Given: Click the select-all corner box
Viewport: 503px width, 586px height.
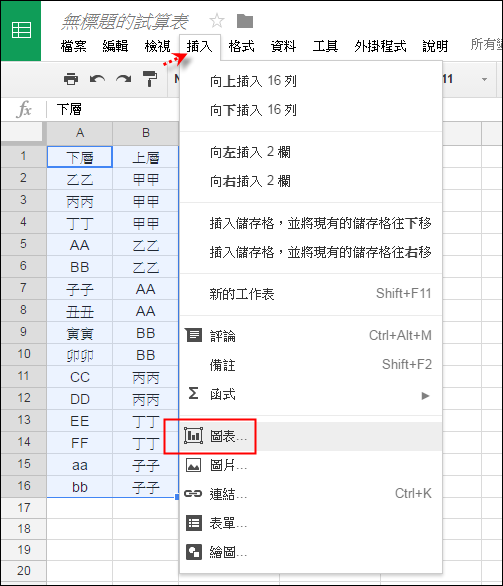Looking at the screenshot, I should point(21,131).
